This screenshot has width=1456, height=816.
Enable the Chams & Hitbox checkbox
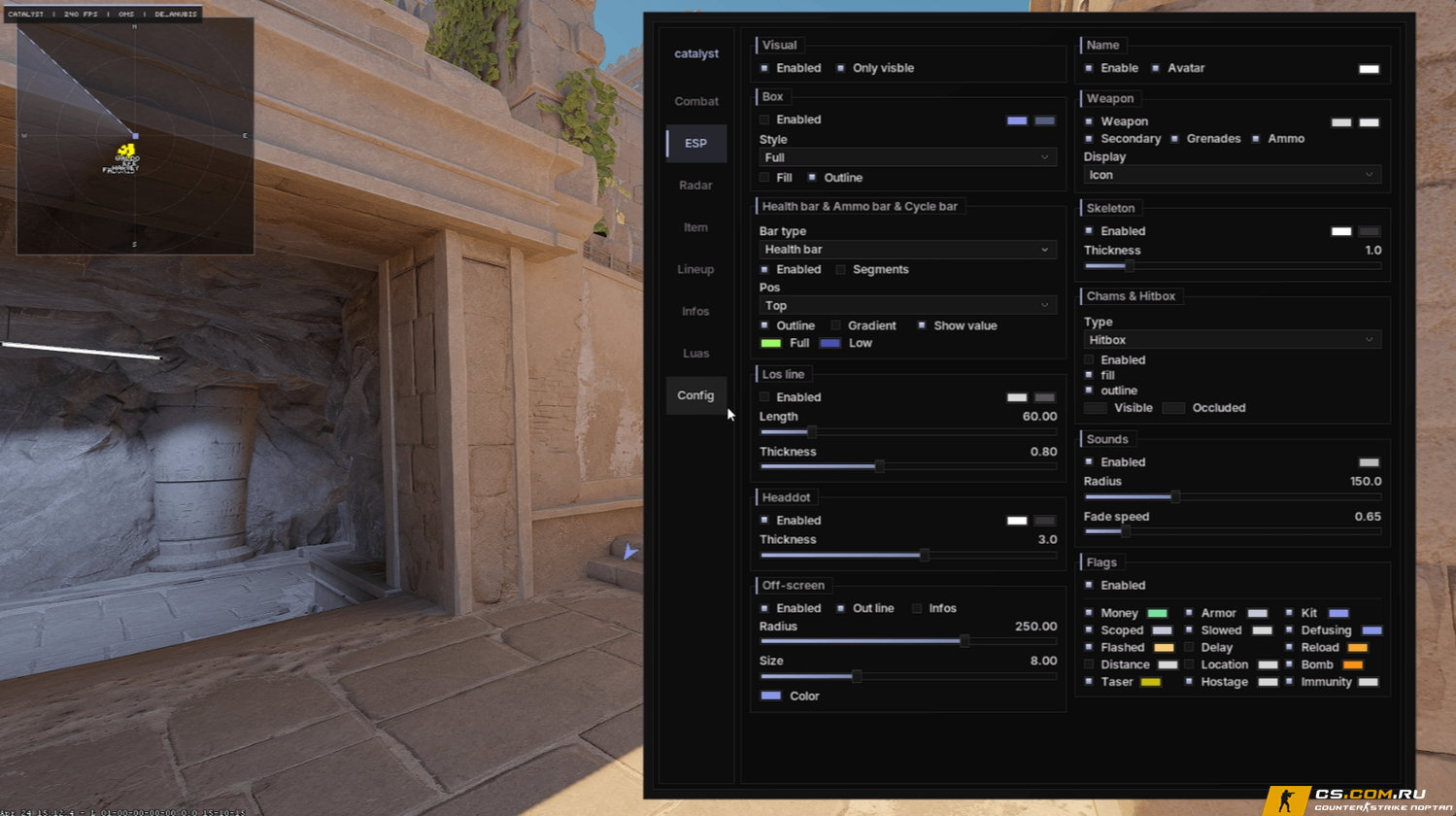point(1089,360)
